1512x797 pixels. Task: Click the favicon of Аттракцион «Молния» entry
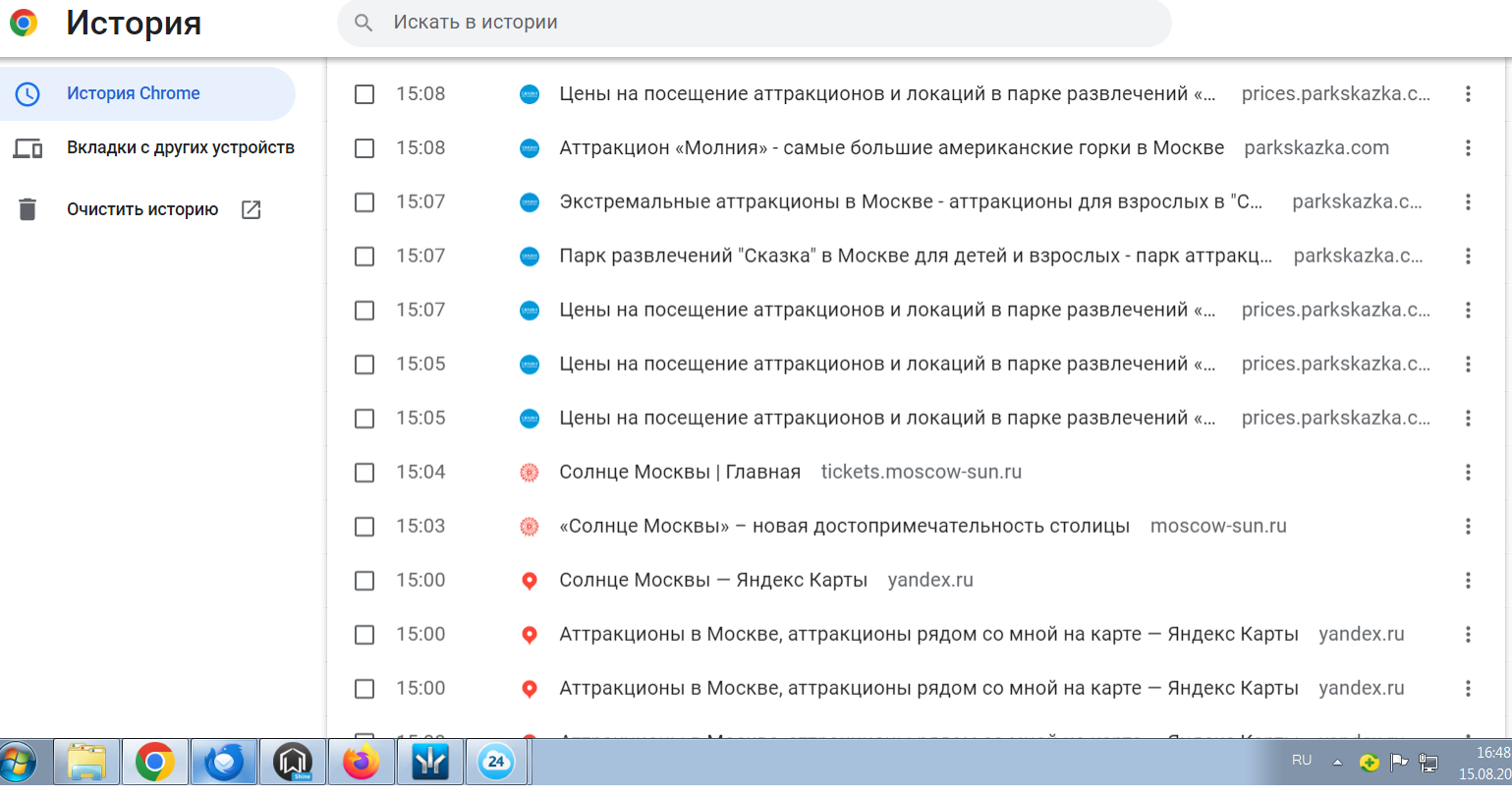(x=530, y=148)
